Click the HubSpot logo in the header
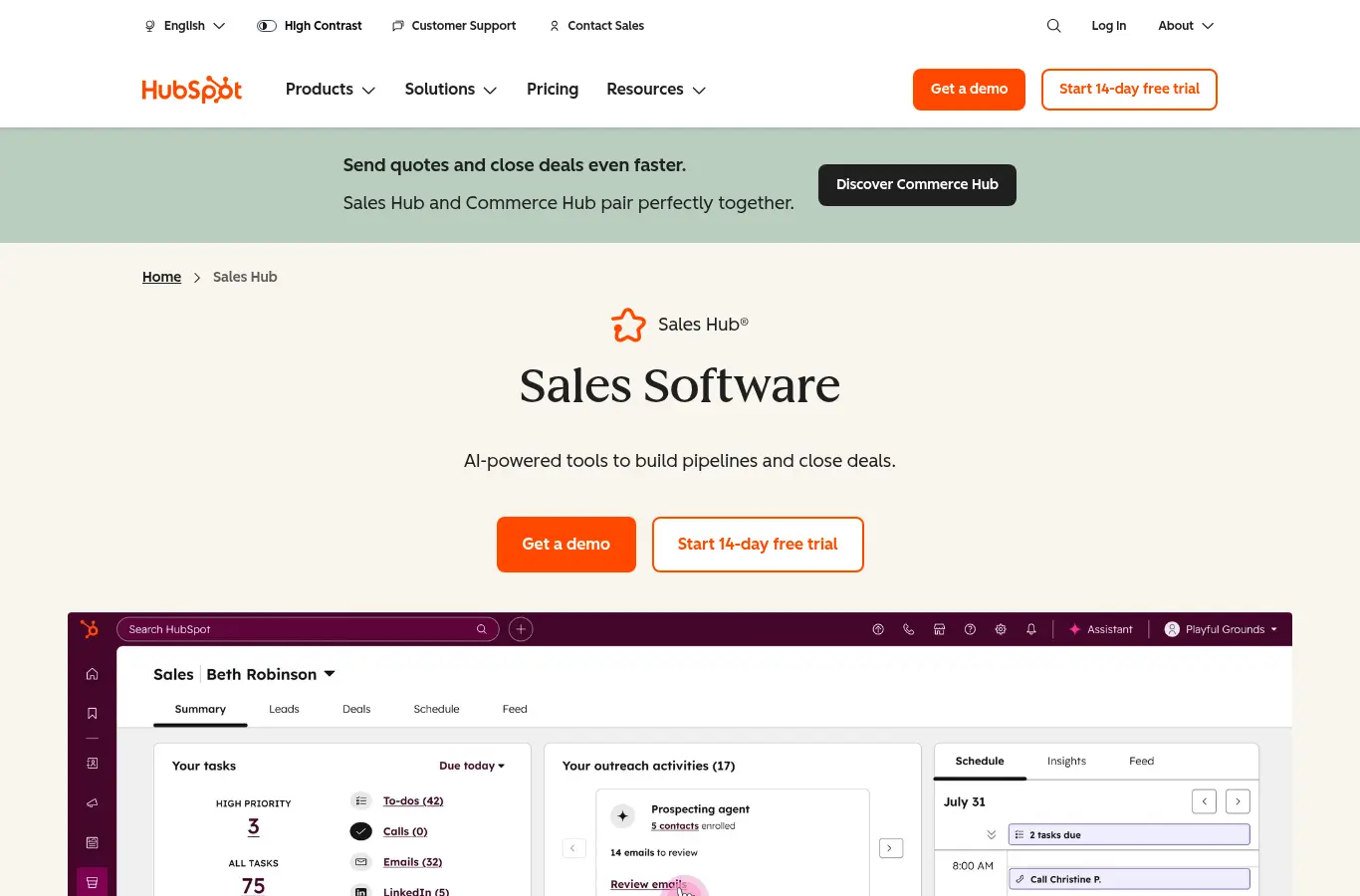The height and width of the screenshot is (896, 1360). pyautogui.click(x=192, y=90)
